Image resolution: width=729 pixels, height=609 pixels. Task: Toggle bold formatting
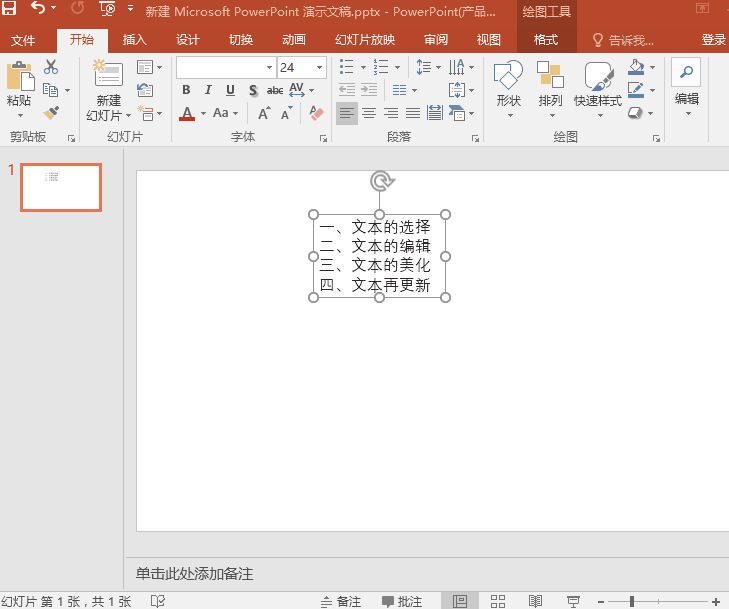(x=186, y=90)
